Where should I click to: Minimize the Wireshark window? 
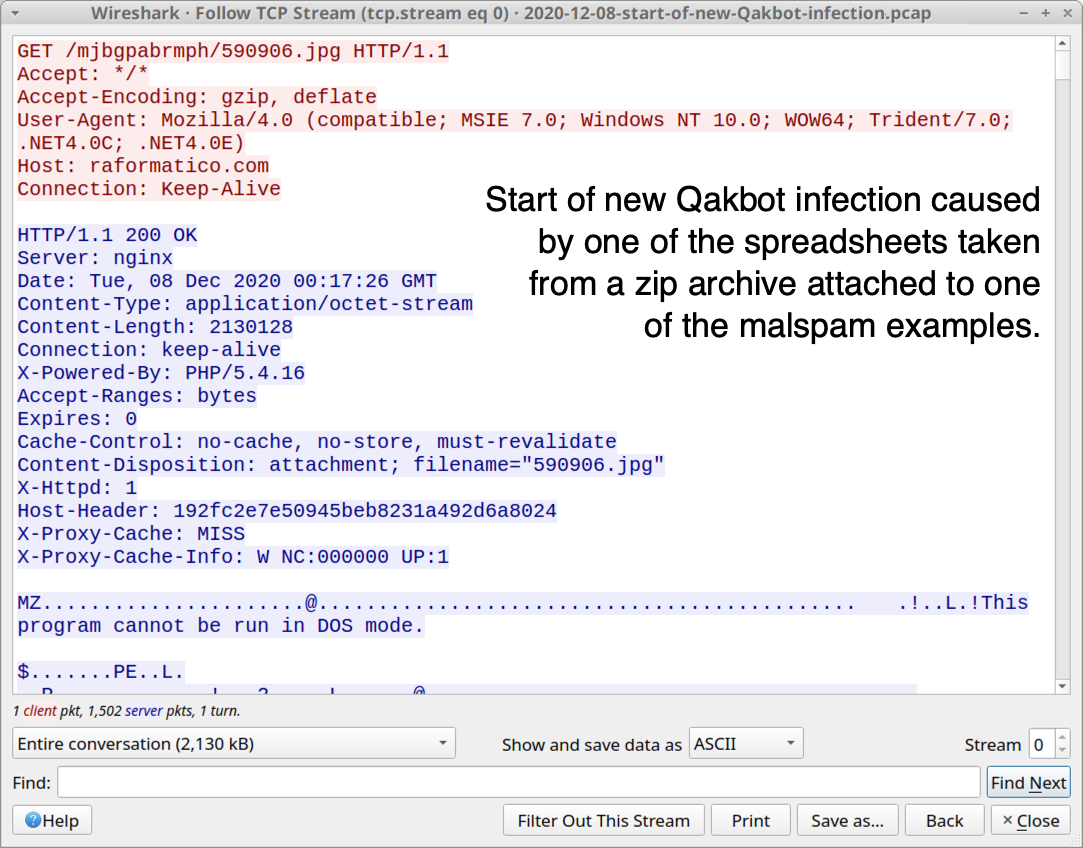pyautogui.click(x=1024, y=13)
